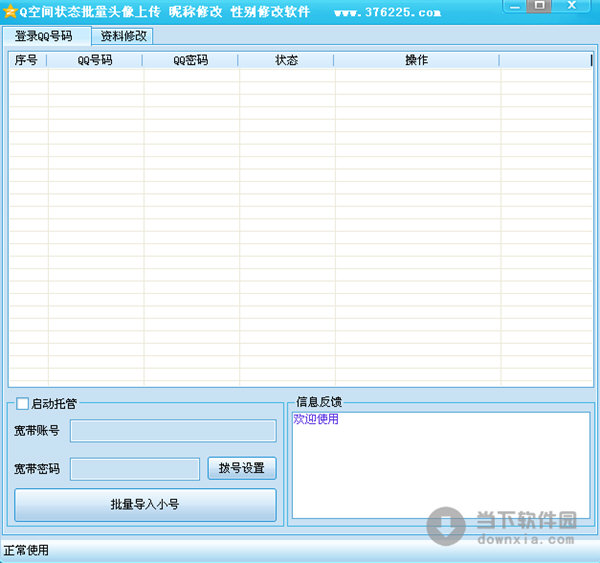Screen dimensions: 600x563
Task: Enable the 启动托管 checkbox
Action: [23, 404]
